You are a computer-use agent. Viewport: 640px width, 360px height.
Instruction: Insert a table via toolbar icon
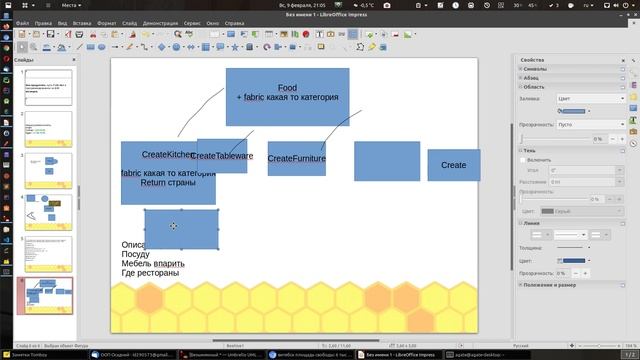click(x=269, y=35)
